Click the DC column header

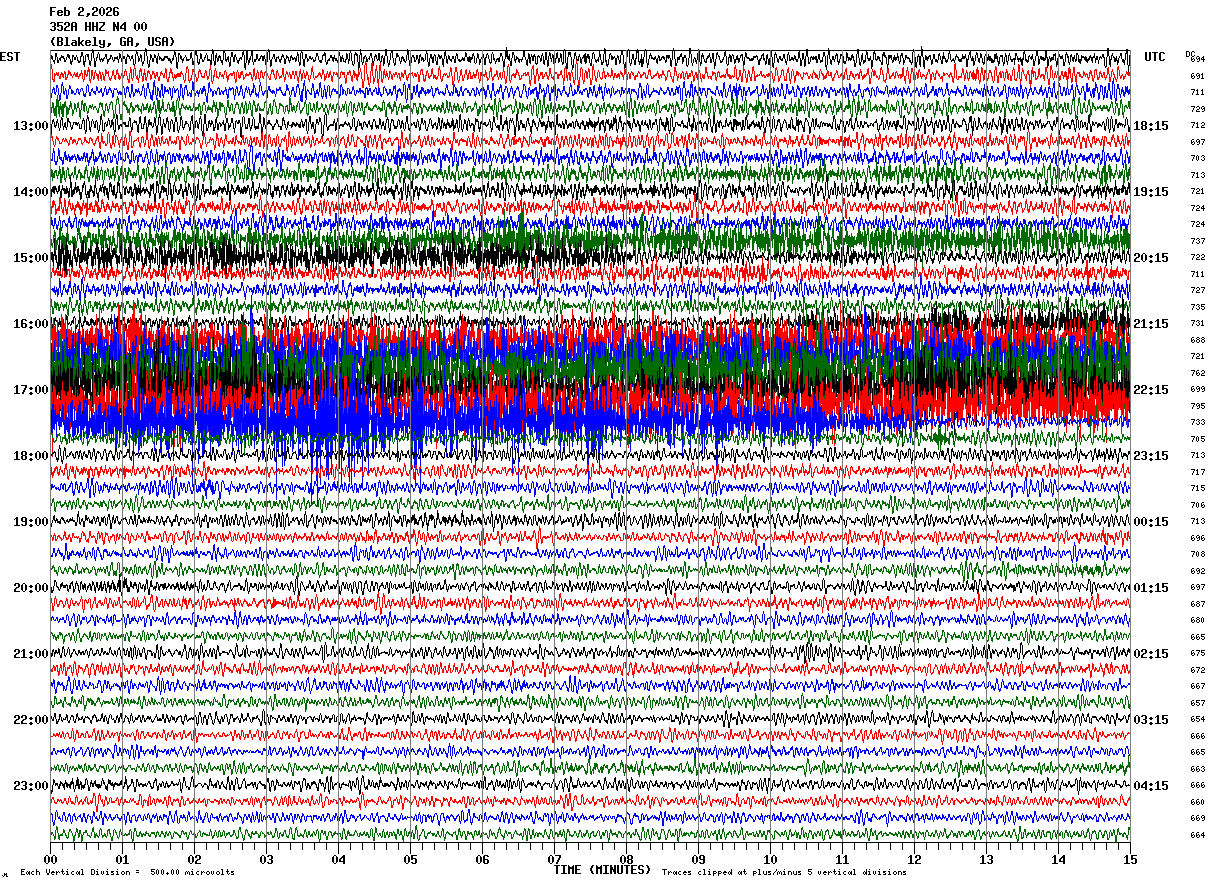(x=1190, y=54)
